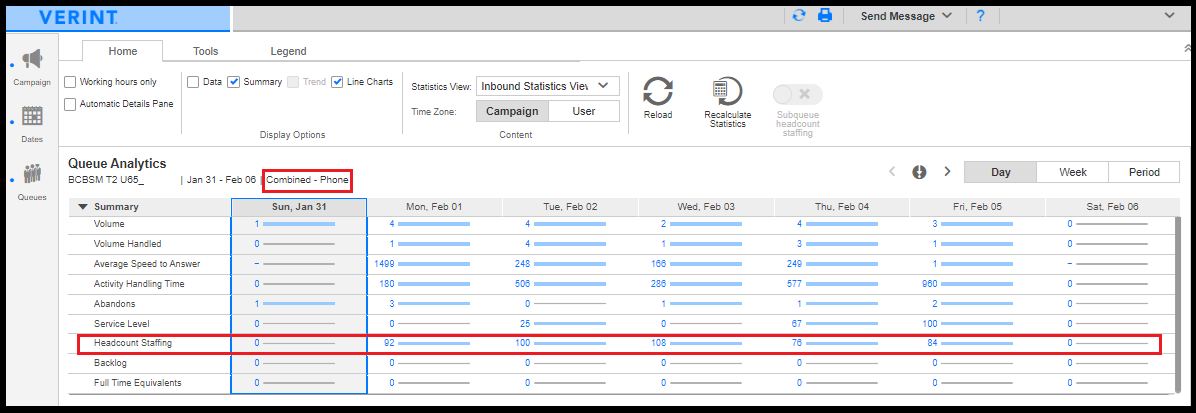
Task: Set Time Zone to User
Action: 584,111
